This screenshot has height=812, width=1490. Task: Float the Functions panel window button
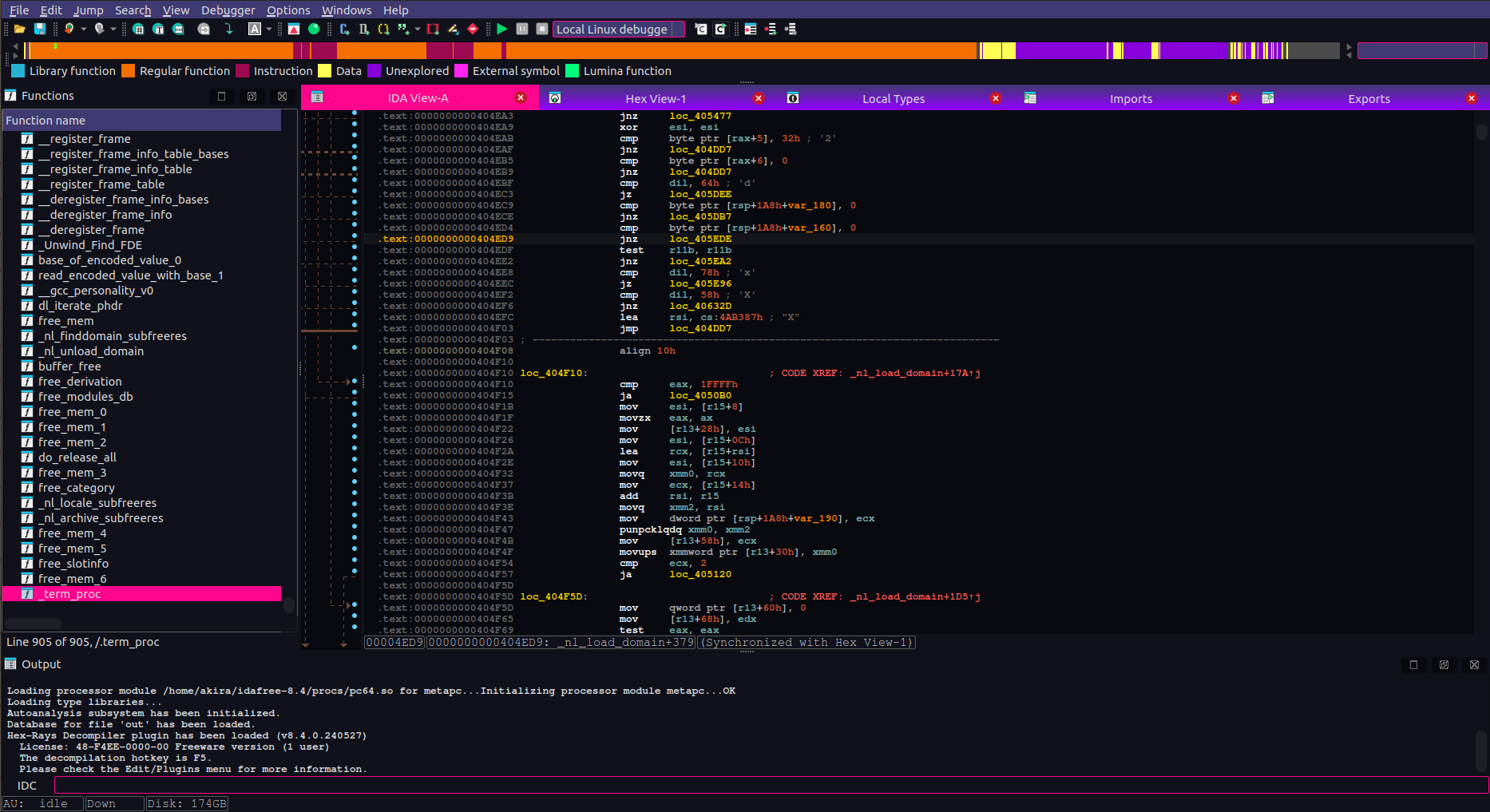tap(252, 96)
